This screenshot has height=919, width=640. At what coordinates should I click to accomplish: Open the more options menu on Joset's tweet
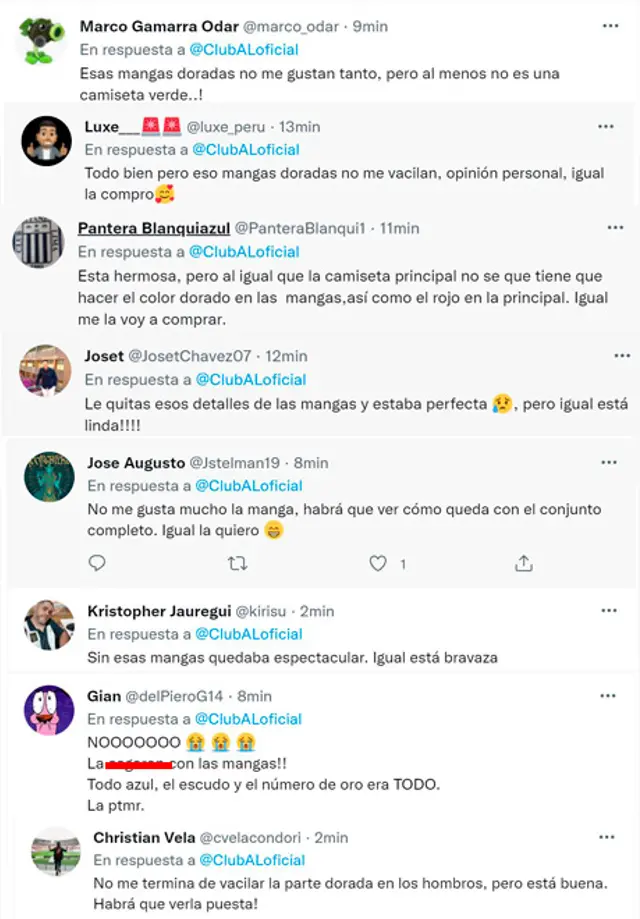coord(622,356)
